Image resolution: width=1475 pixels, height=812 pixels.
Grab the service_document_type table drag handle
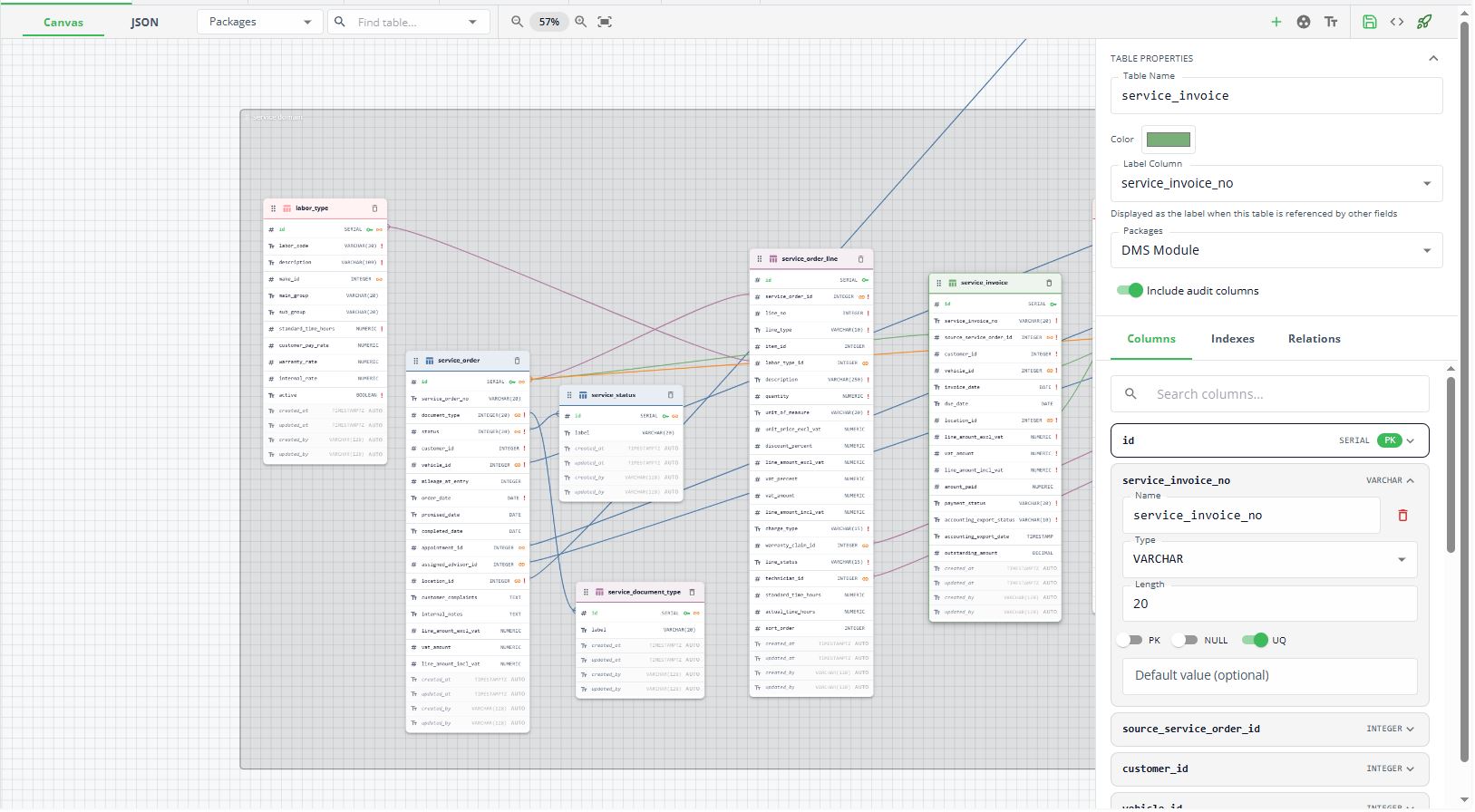pyautogui.click(x=587, y=593)
